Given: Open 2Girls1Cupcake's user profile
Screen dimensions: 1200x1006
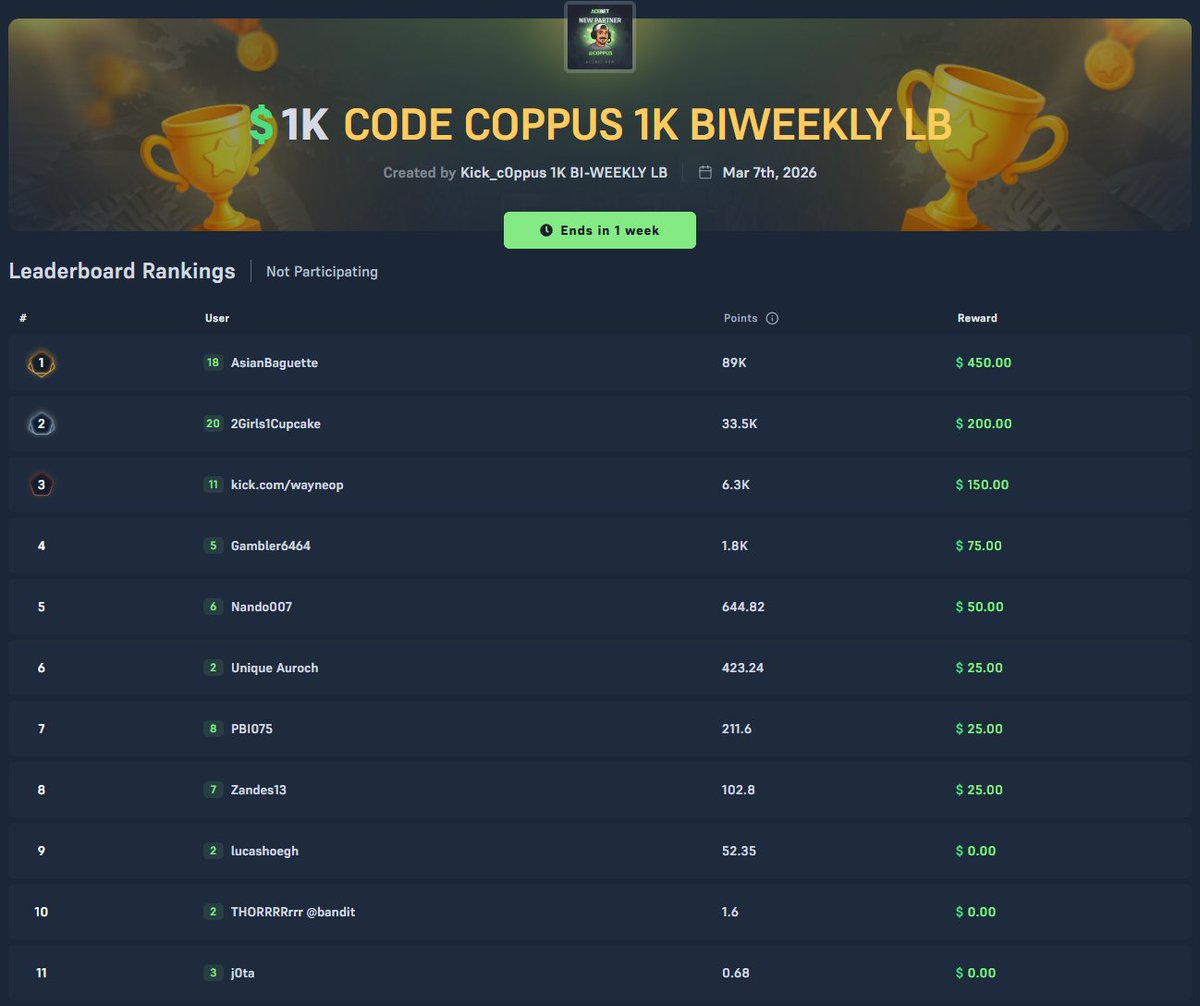Looking at the screenshot, I should [x=276, y=424].
